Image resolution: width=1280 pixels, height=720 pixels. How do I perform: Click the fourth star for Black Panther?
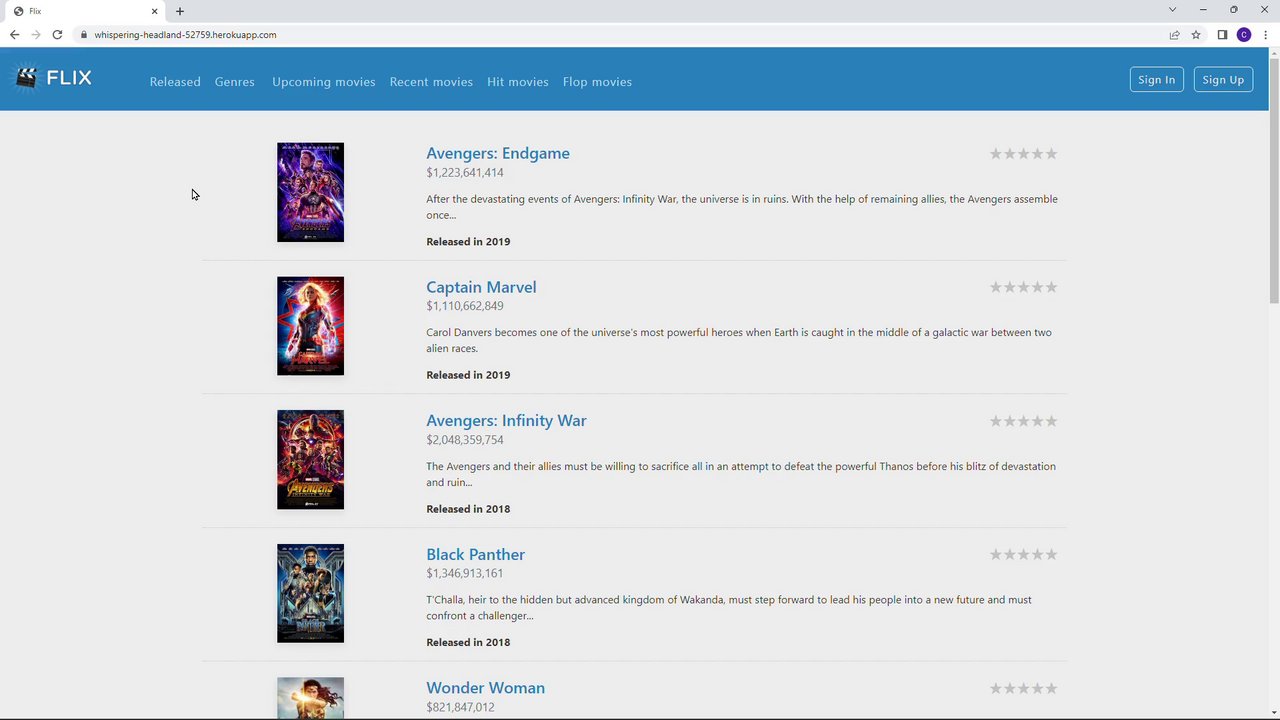[x=1037, y=555]
